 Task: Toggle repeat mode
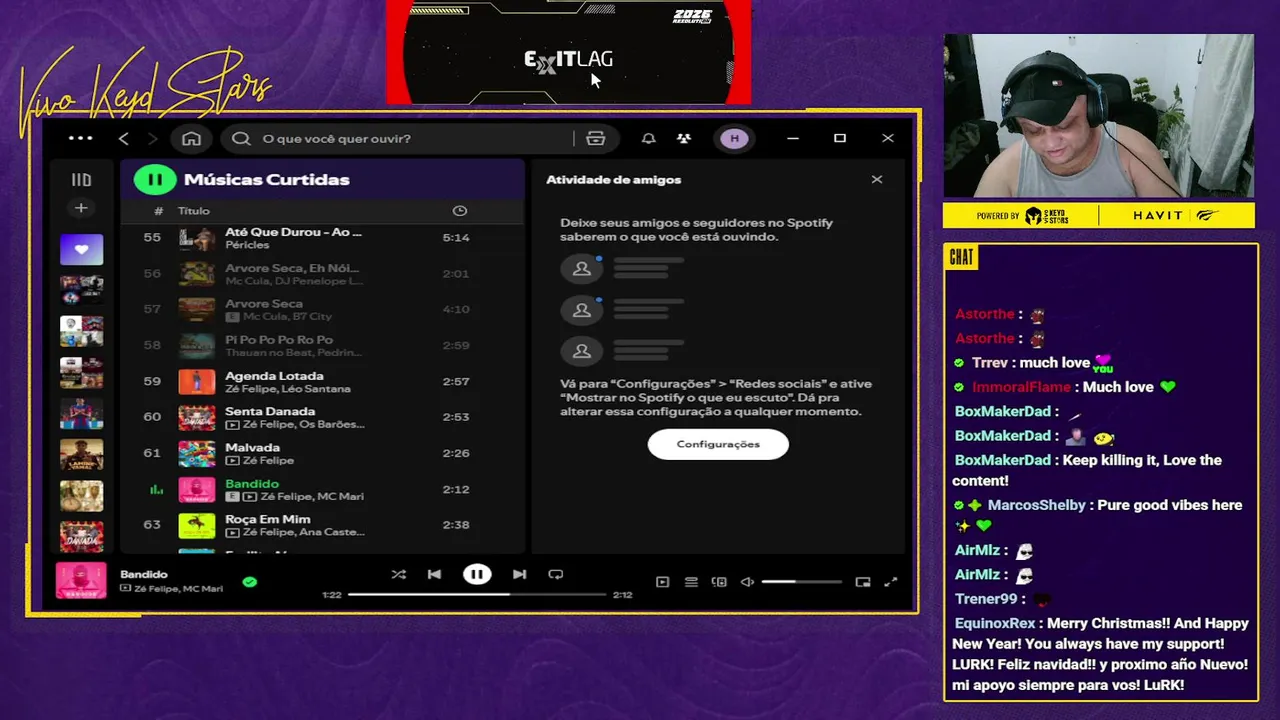tap(556, 574)
